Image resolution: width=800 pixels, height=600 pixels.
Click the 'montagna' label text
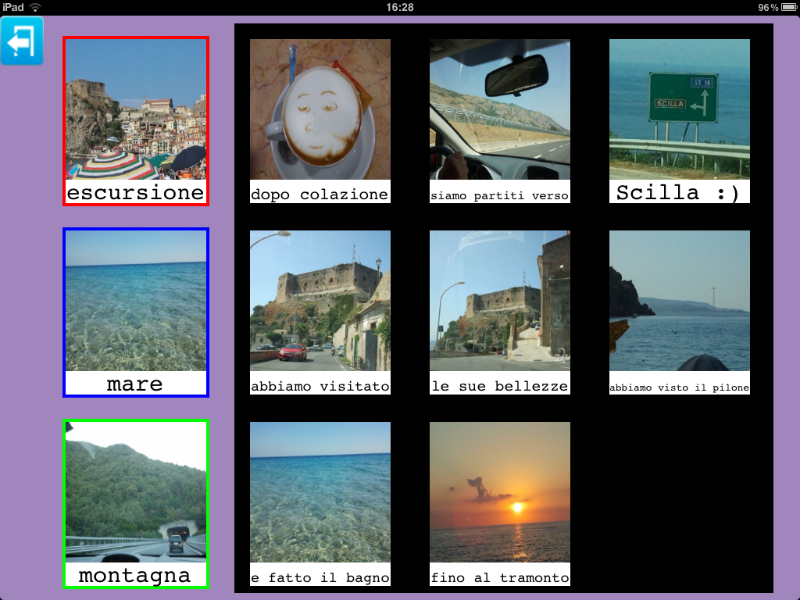pos(135,576)
